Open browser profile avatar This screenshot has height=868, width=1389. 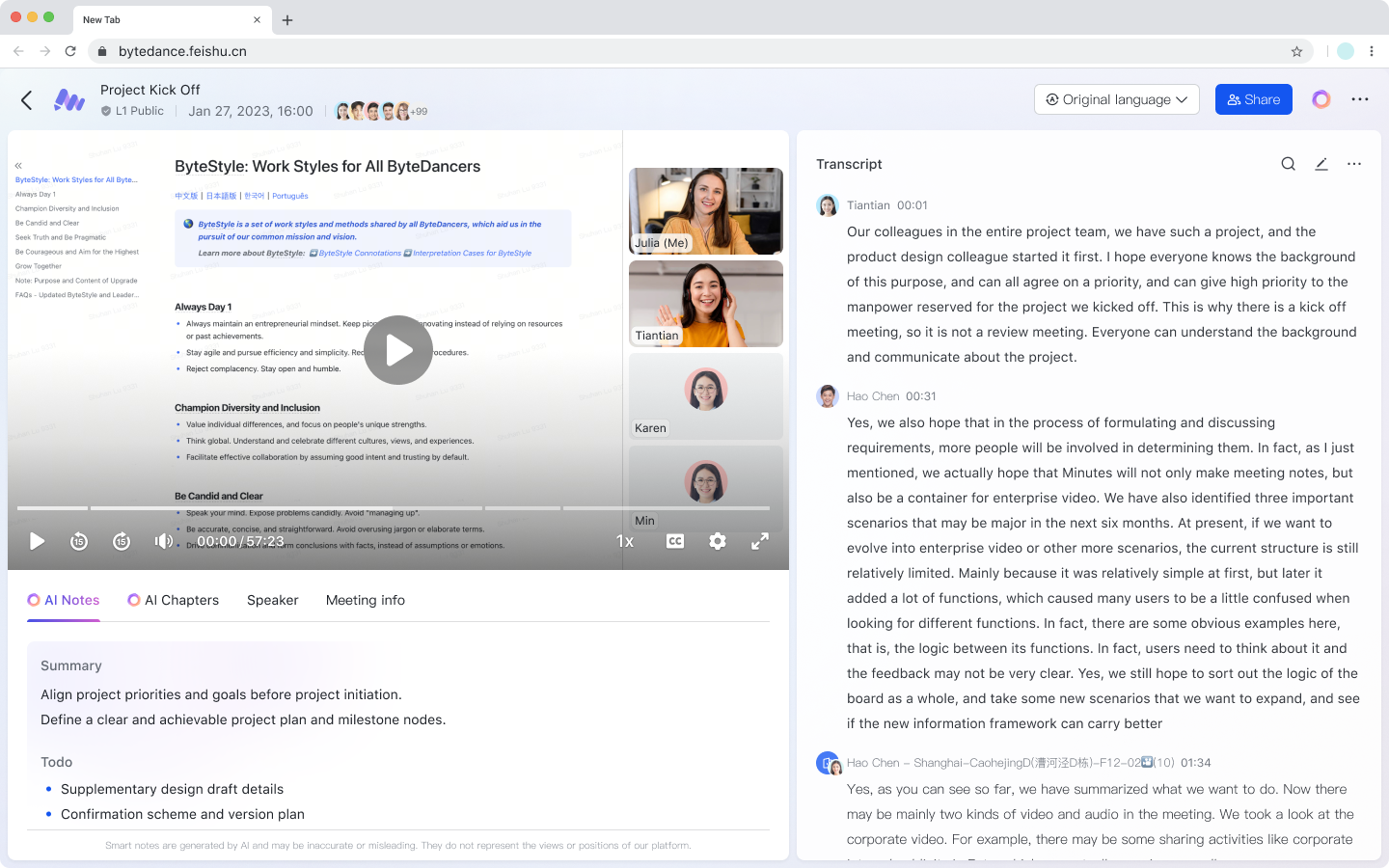pyautogui.click(x=1346, y=51)
